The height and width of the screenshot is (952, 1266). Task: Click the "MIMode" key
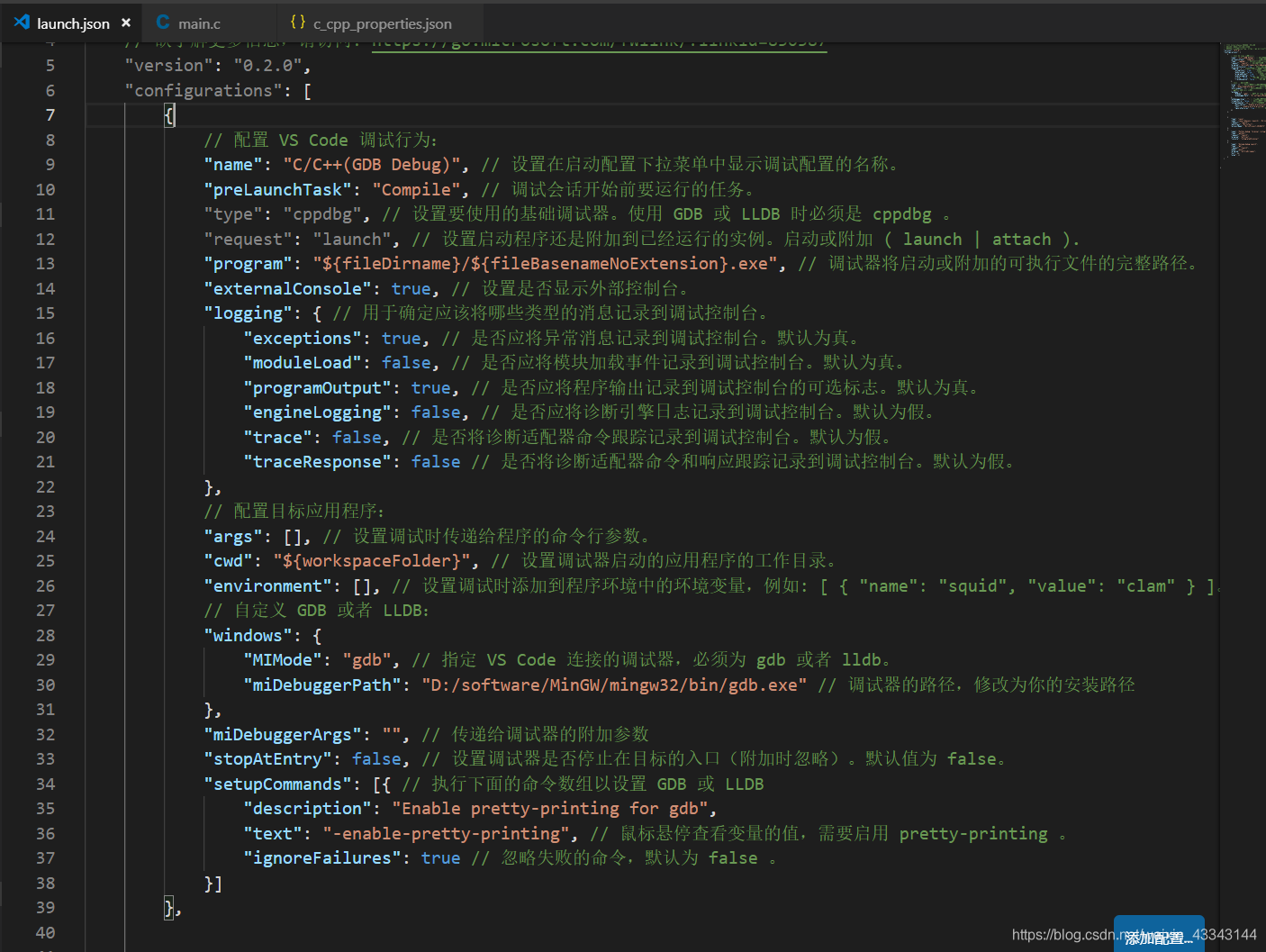point(283,660)
